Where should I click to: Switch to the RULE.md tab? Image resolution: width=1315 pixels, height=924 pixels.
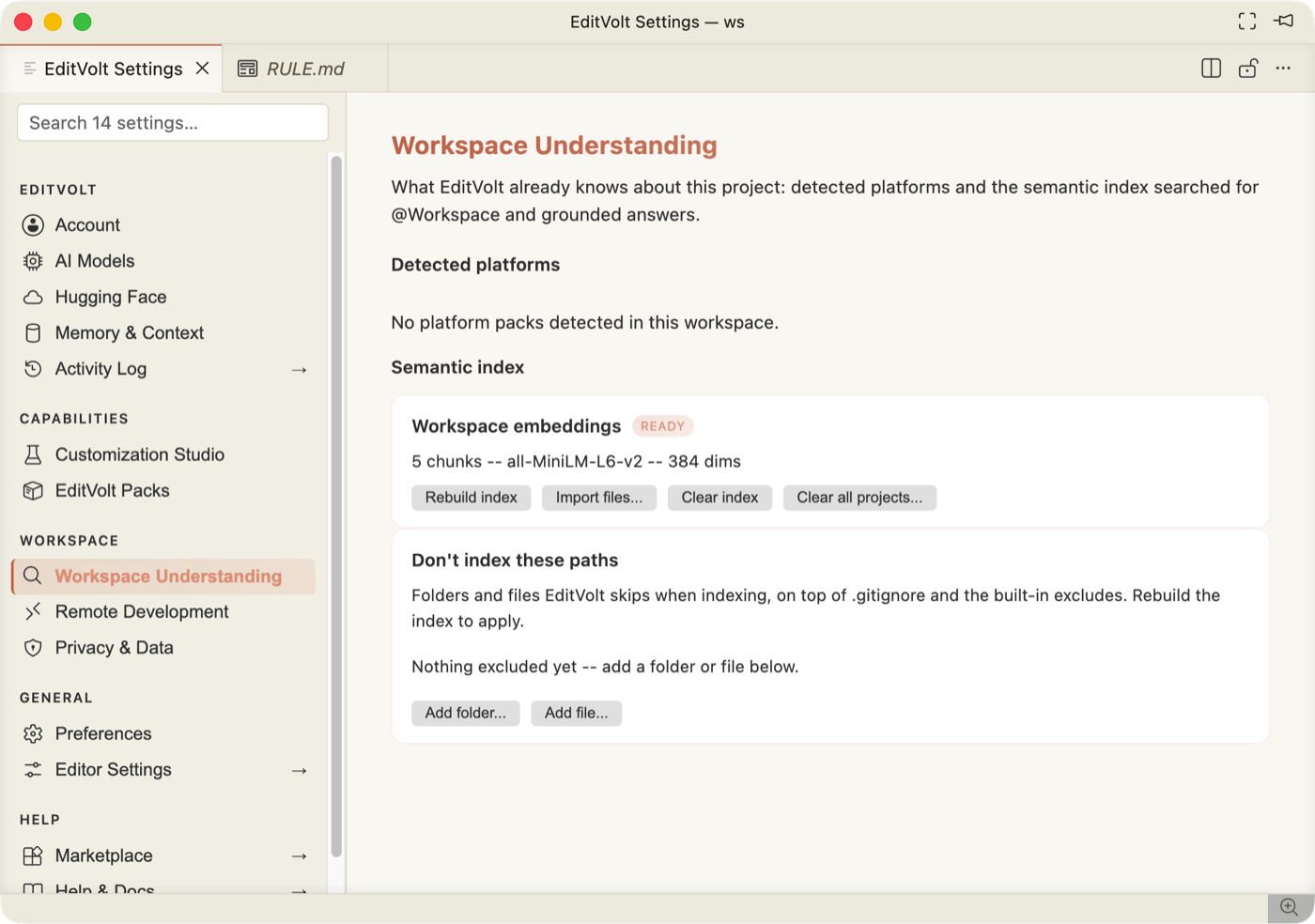pos(305,69)
